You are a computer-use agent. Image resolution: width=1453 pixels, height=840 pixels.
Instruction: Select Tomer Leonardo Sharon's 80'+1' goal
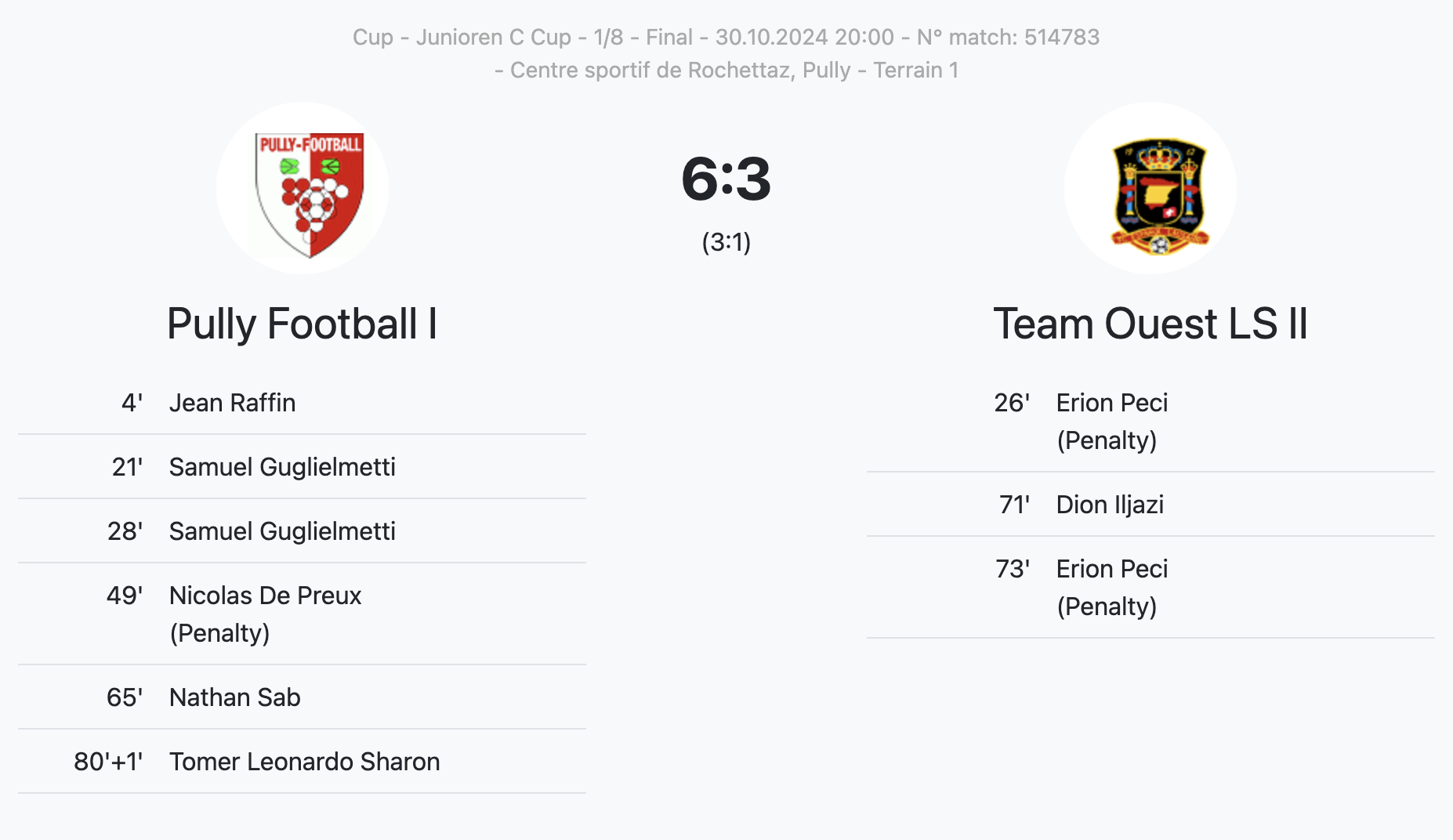point(303,762)
